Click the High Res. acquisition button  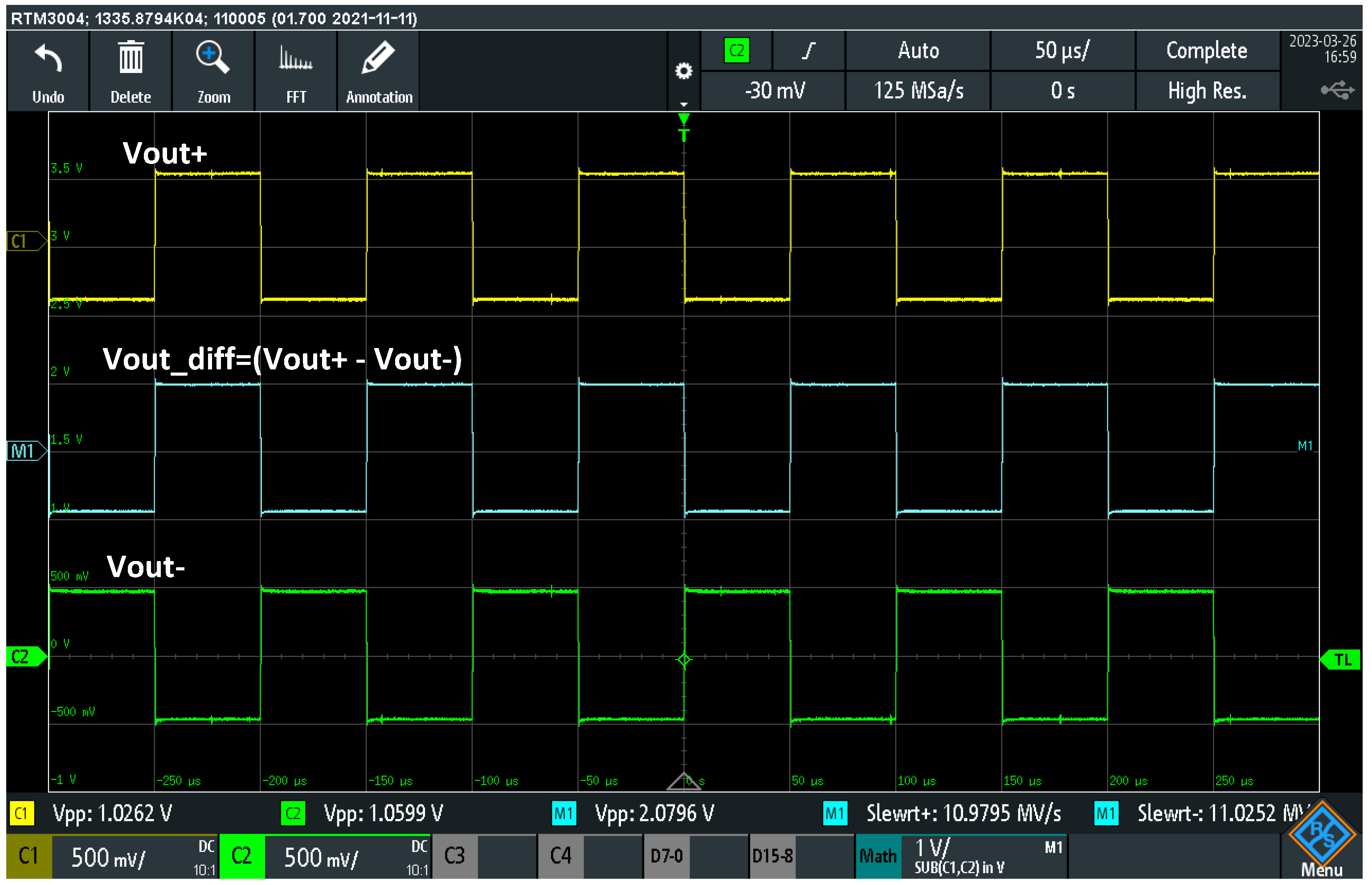[x=1207, y=91]
